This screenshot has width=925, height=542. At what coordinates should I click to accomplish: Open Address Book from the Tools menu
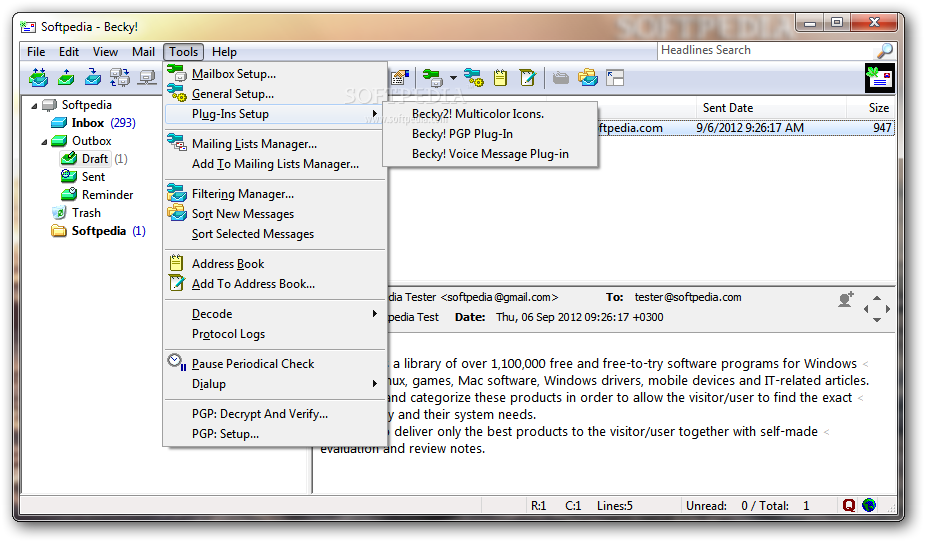pos(275,264)
